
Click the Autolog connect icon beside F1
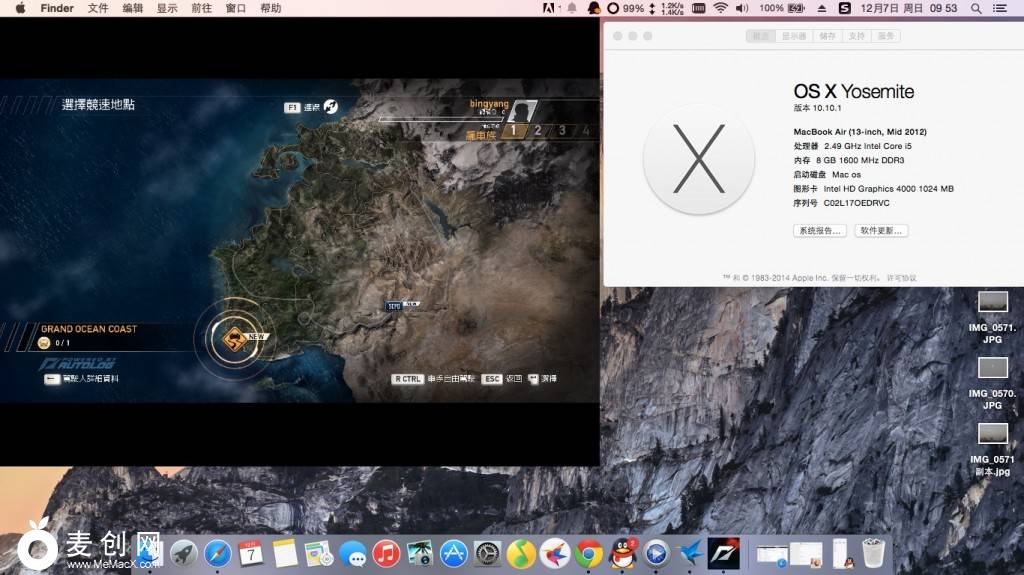click(329, 106)
